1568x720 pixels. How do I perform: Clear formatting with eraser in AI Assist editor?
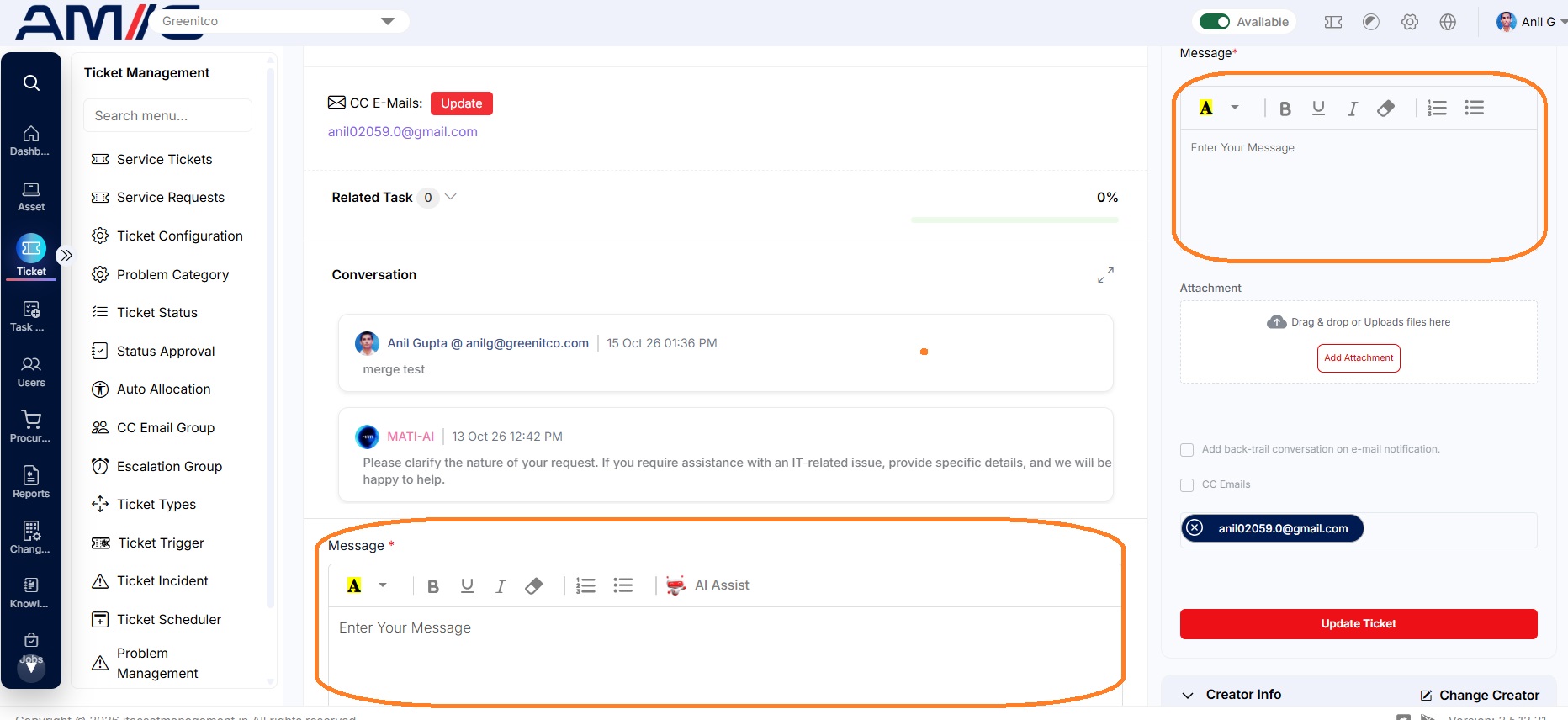click(533, 585)
